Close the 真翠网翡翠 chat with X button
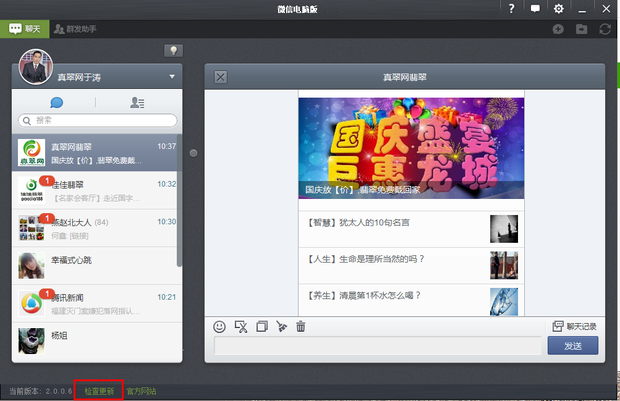This screenshot has height=401, width=620. 221,77
